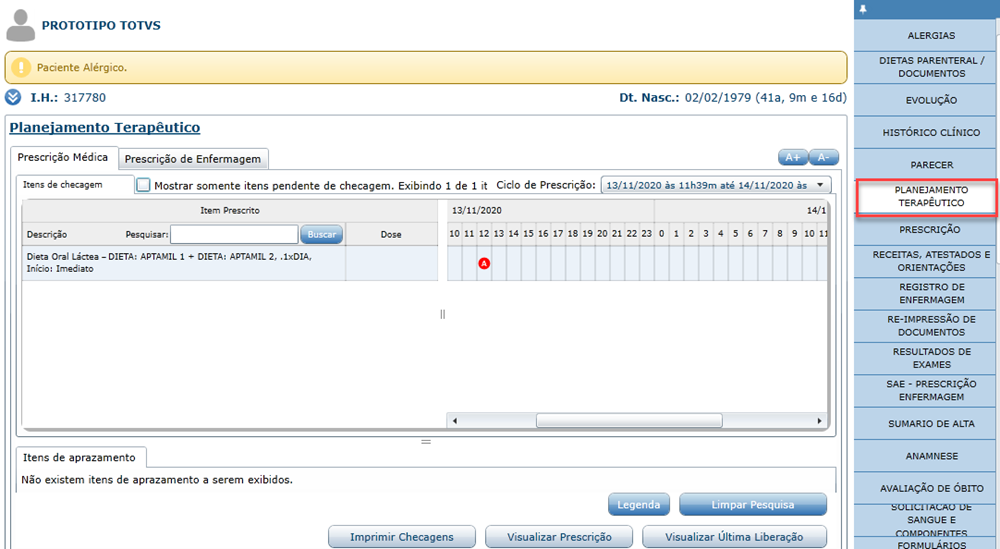Screen dimensions: 1000x549
Task: Click the yellow allergy warning icon
Action: point(21,67)
